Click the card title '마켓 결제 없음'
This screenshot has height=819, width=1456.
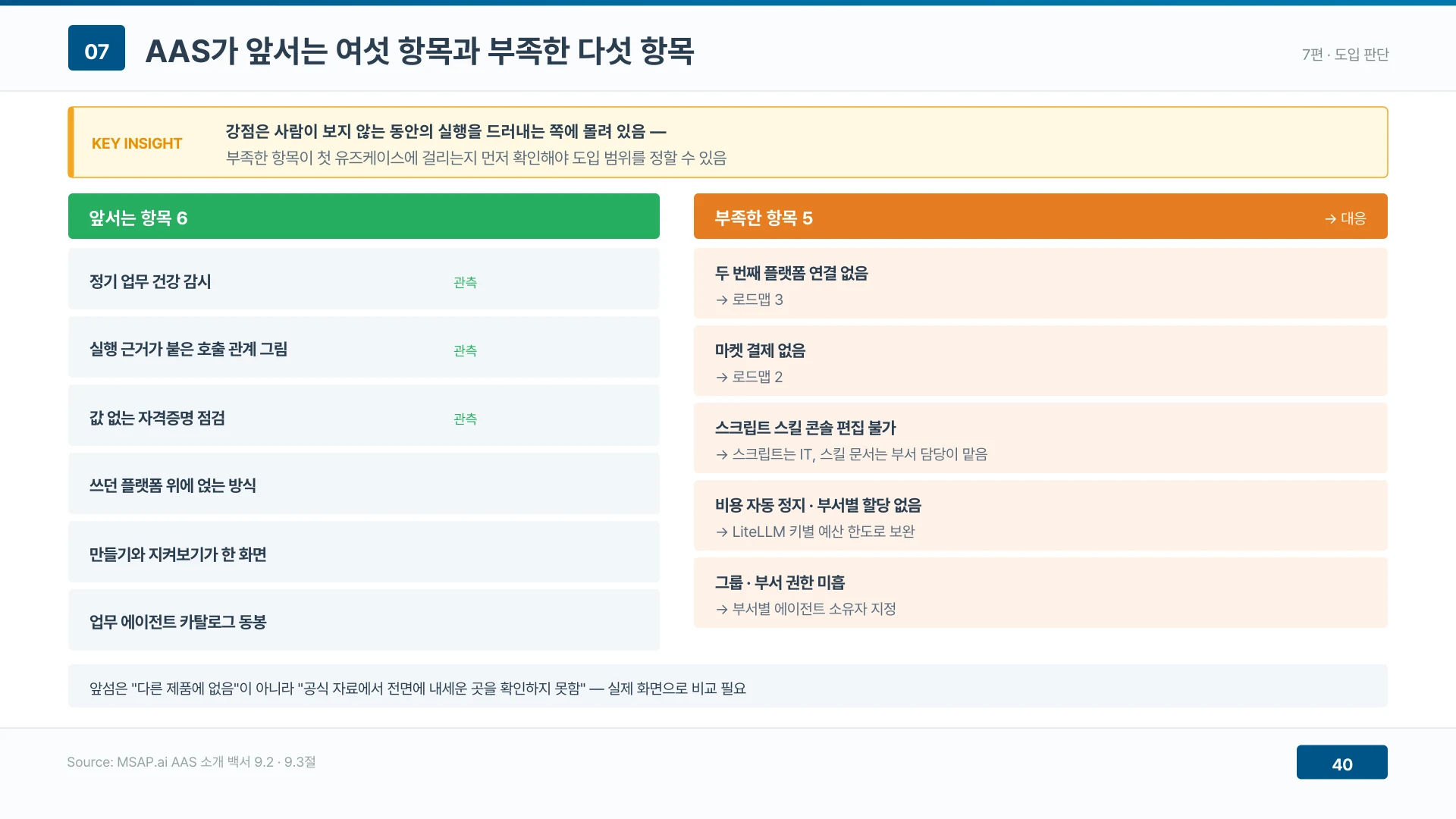tap(761, 350)
